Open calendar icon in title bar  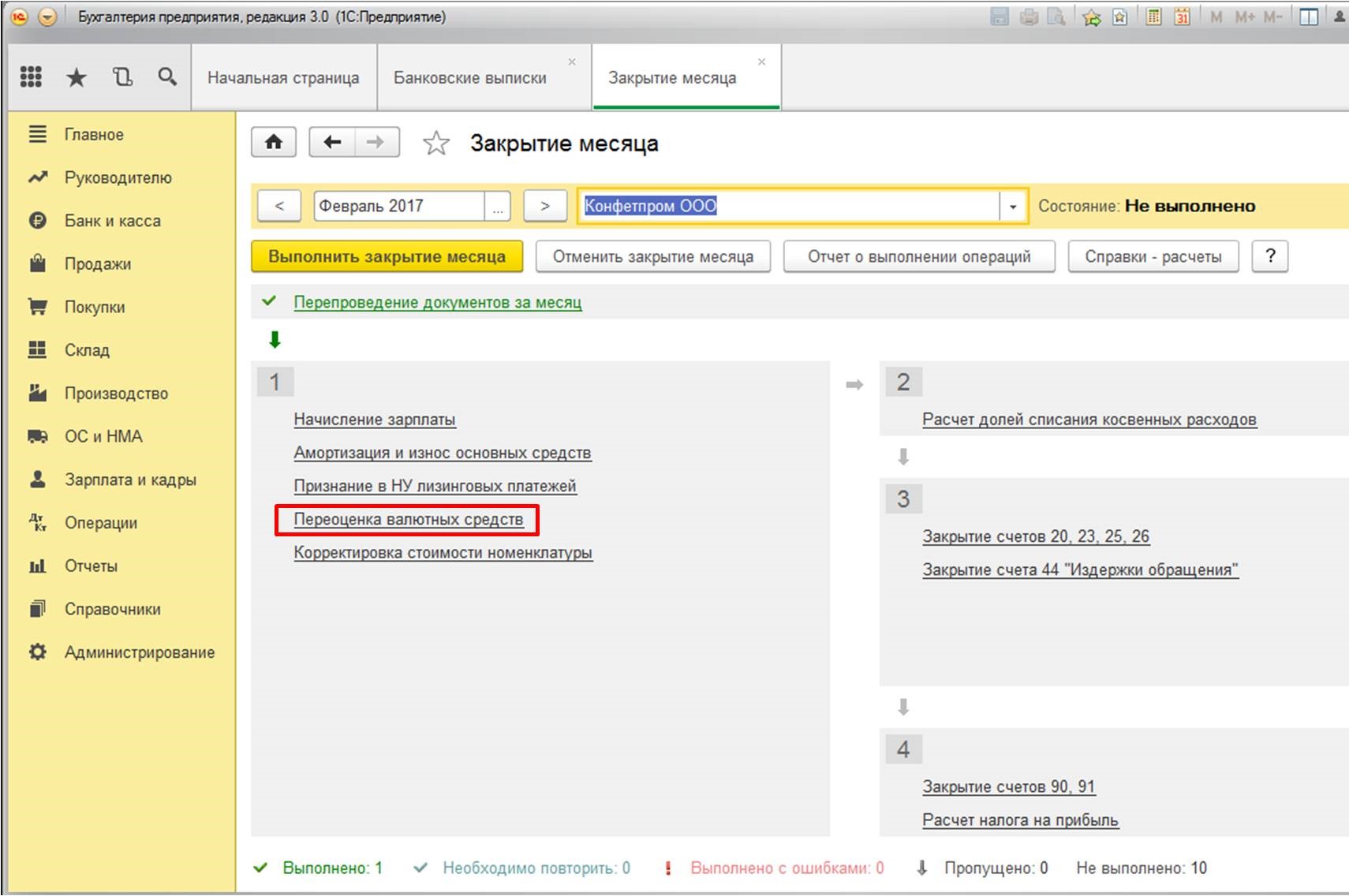1182,17
